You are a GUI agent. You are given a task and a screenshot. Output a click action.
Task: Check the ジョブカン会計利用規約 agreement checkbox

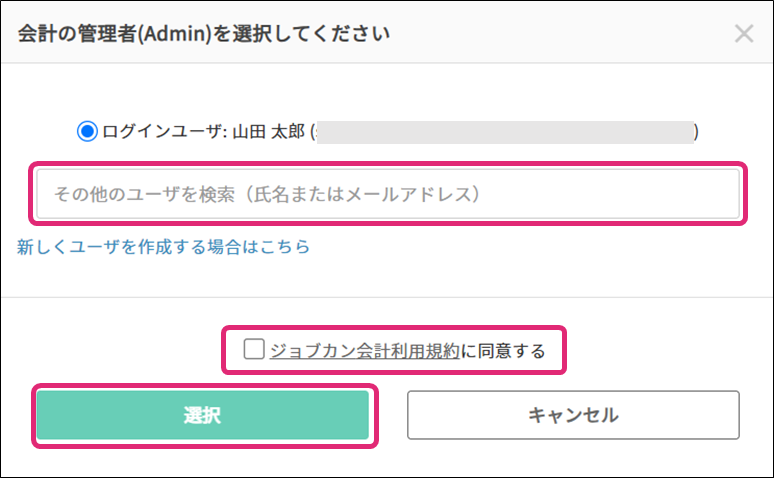(x=254, y=349)
